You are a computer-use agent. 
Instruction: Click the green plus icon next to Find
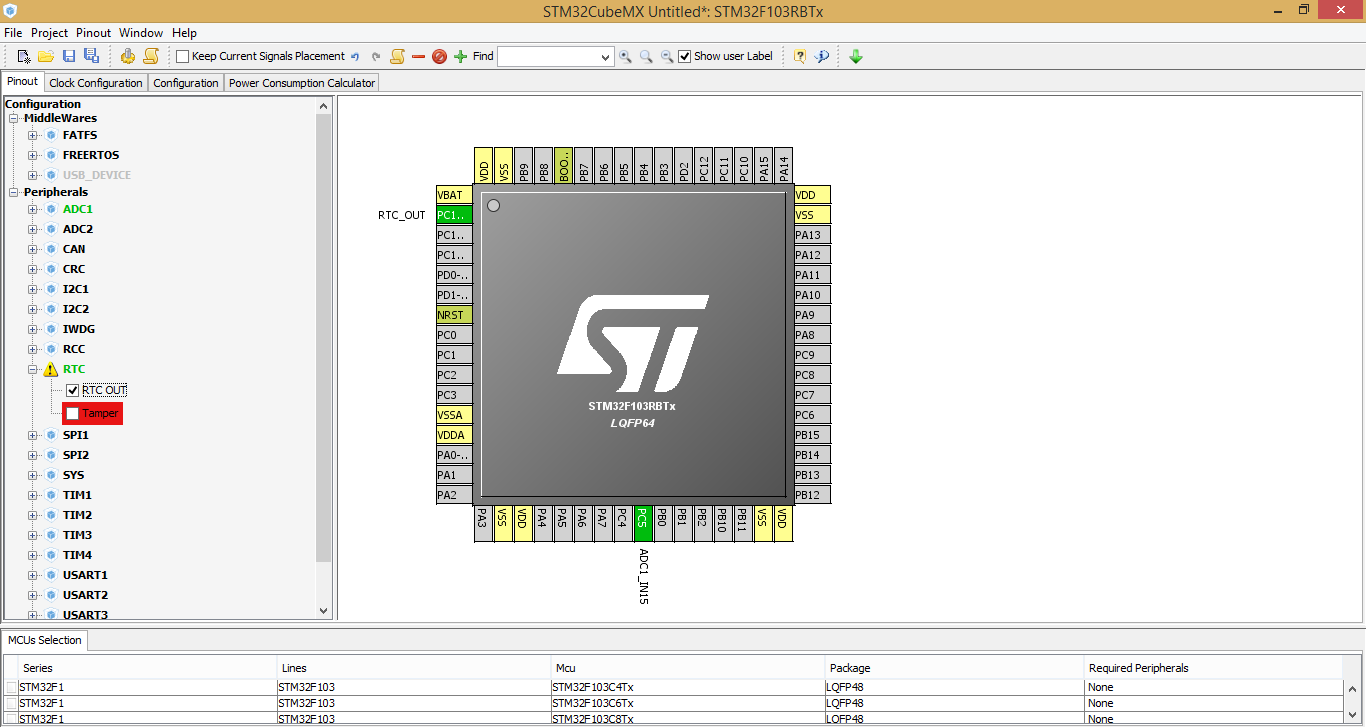460,56
